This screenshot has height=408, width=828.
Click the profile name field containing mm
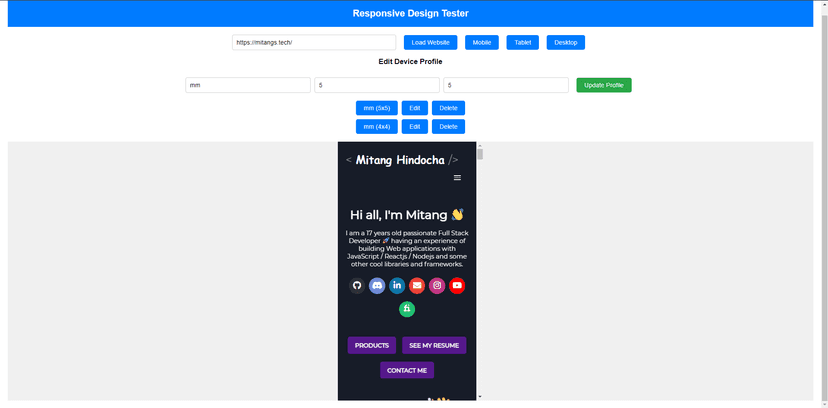click(247, 86)
